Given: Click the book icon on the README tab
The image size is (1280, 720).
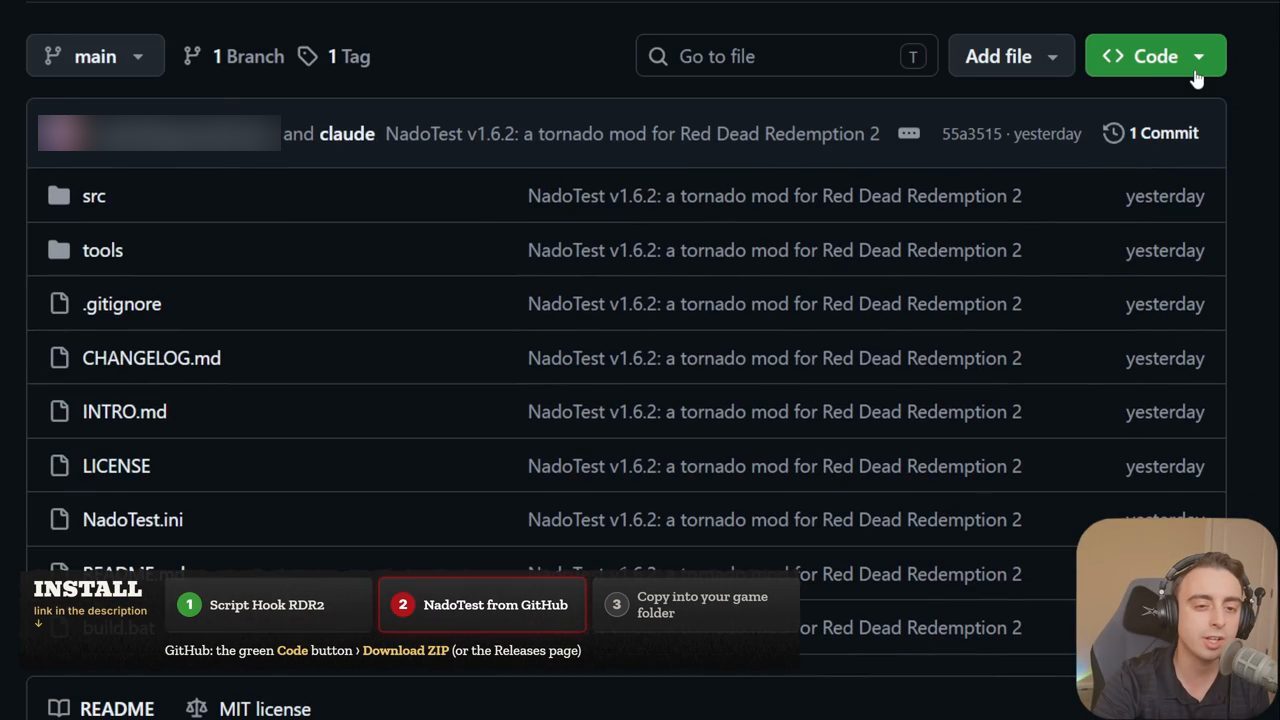Looking at the screenshot, I should pos(59,708).
